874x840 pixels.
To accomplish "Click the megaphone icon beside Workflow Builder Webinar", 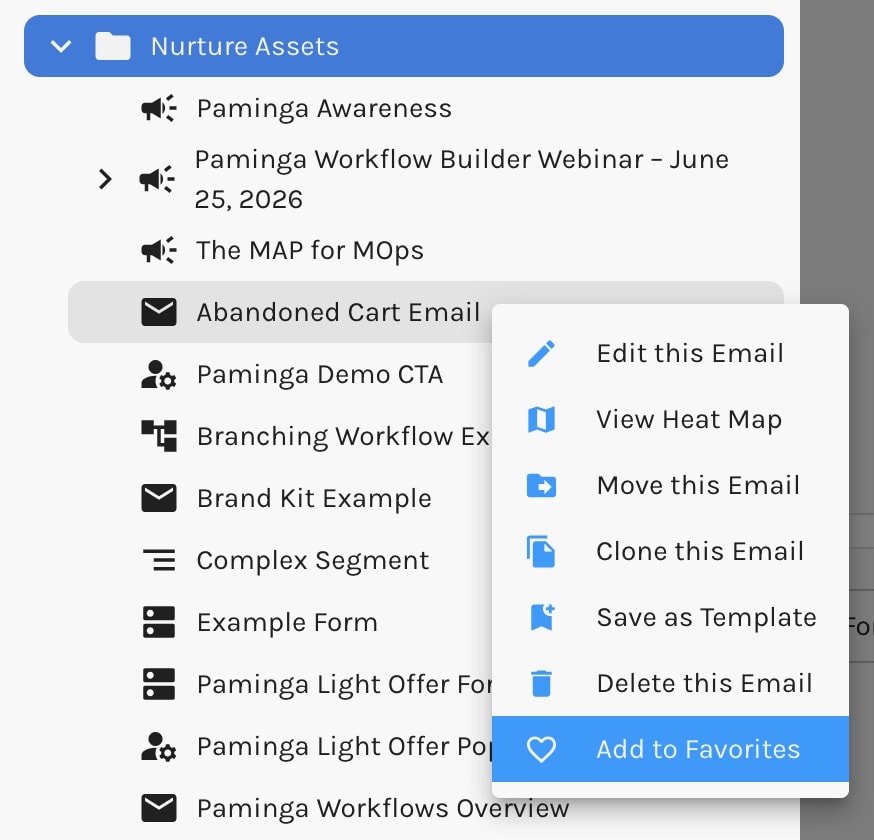I will click(157, 179).
